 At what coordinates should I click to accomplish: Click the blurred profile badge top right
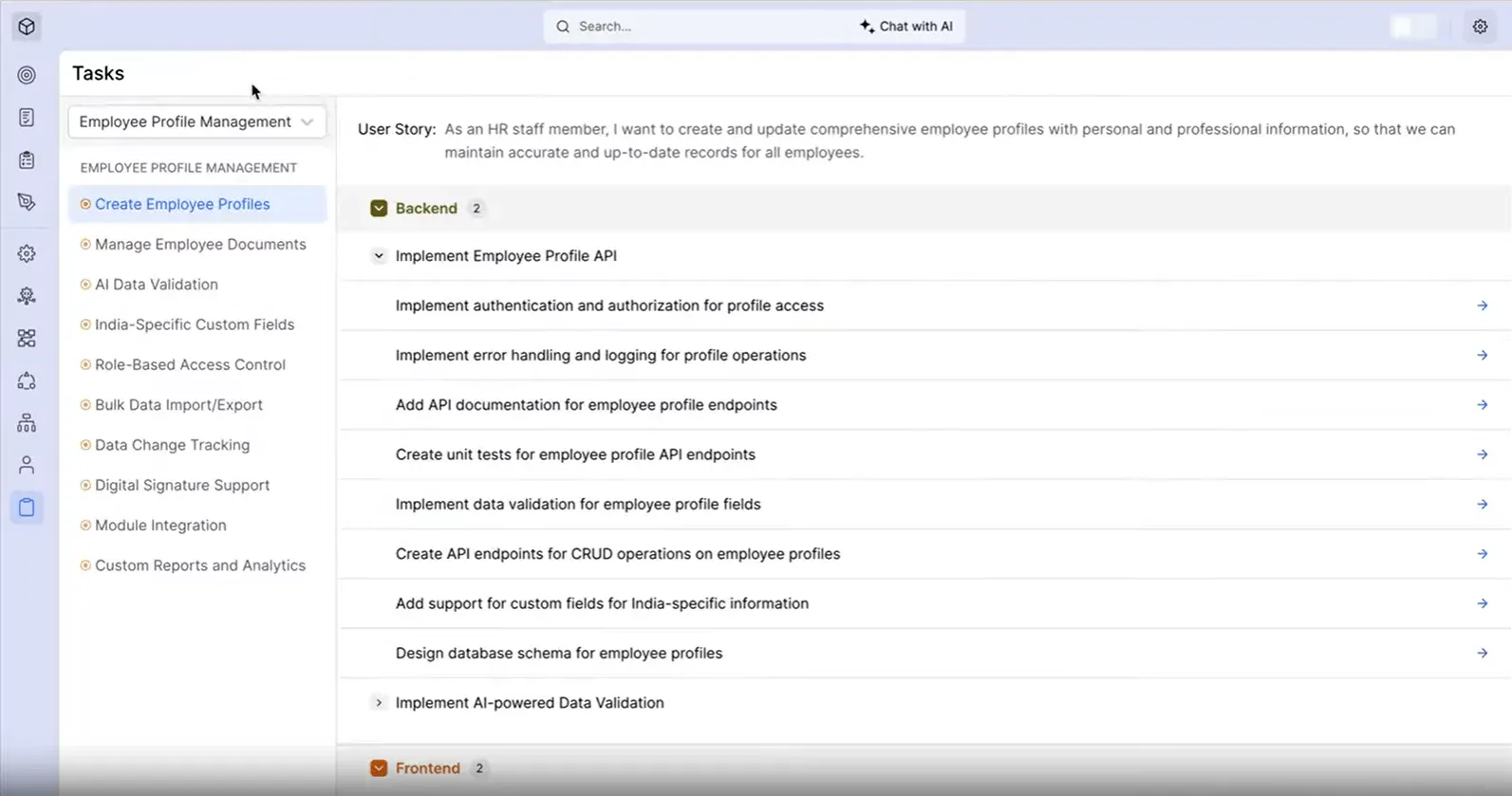pos(1413,27)
